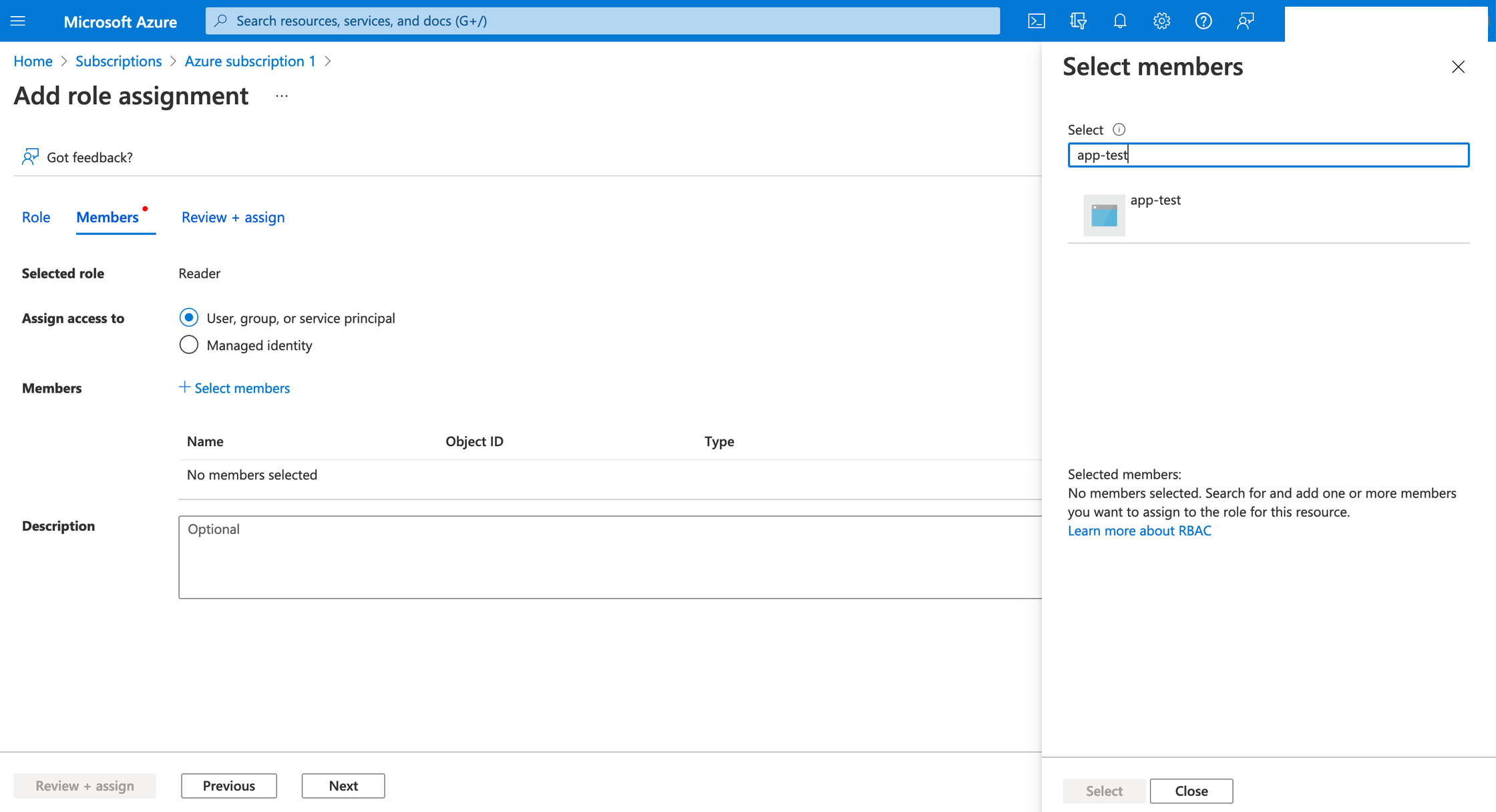
Task: Focus the top search resources field
Action: (x=602, y=21)
